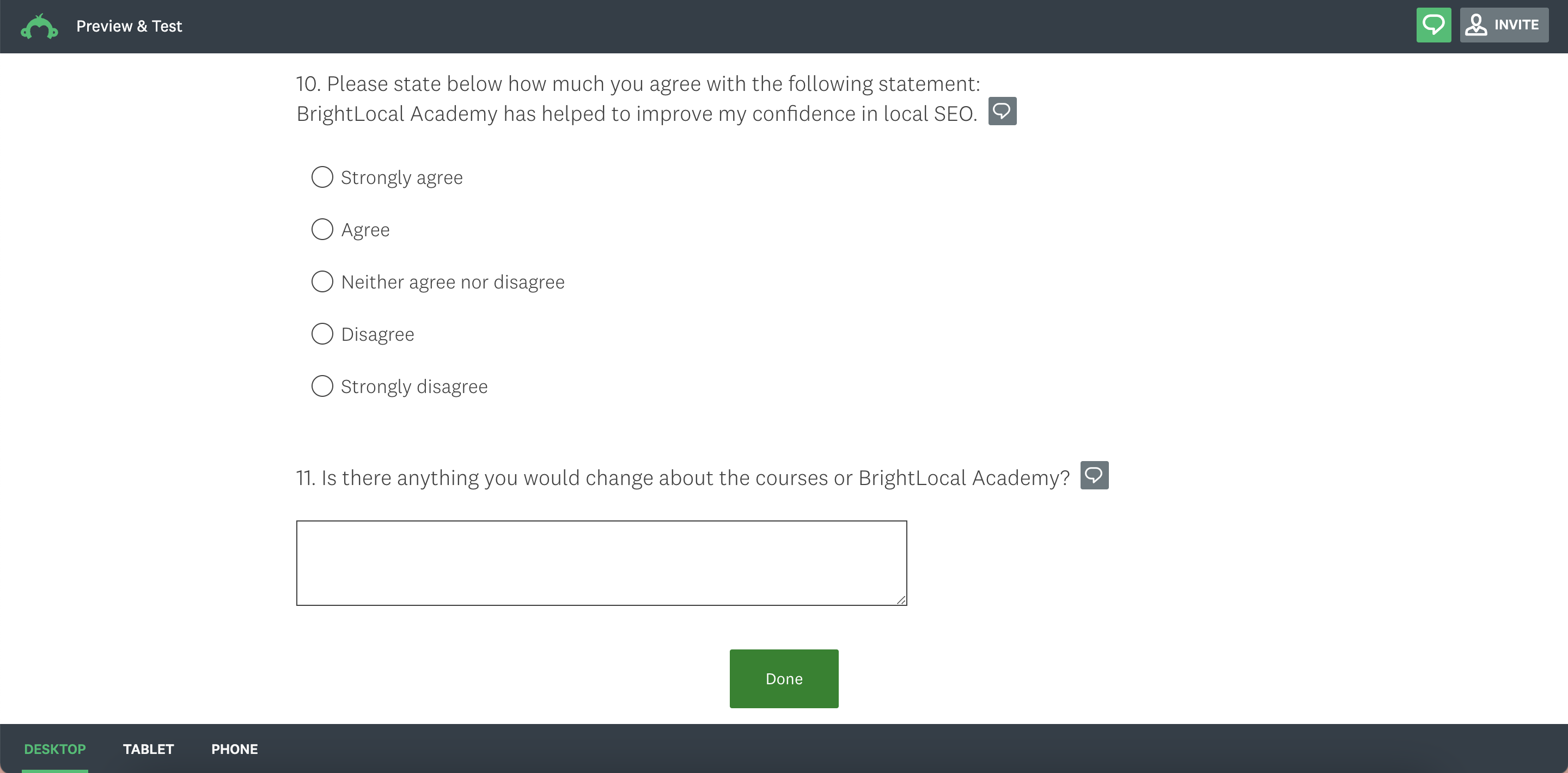Click question 11 heading text
This screenshot has width=1568, height=773.
[682, 478]
